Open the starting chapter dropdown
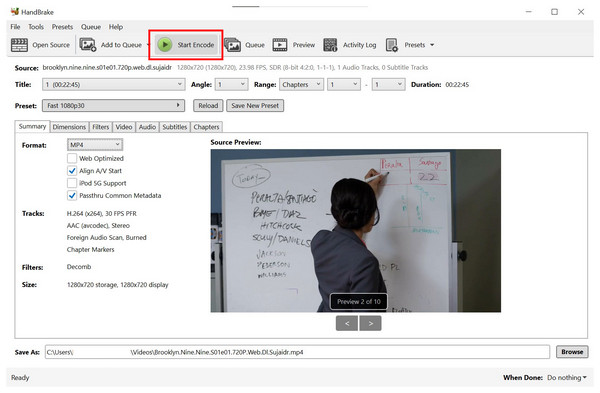Screen dimensions: 600x393 click(x=344, y=84)
